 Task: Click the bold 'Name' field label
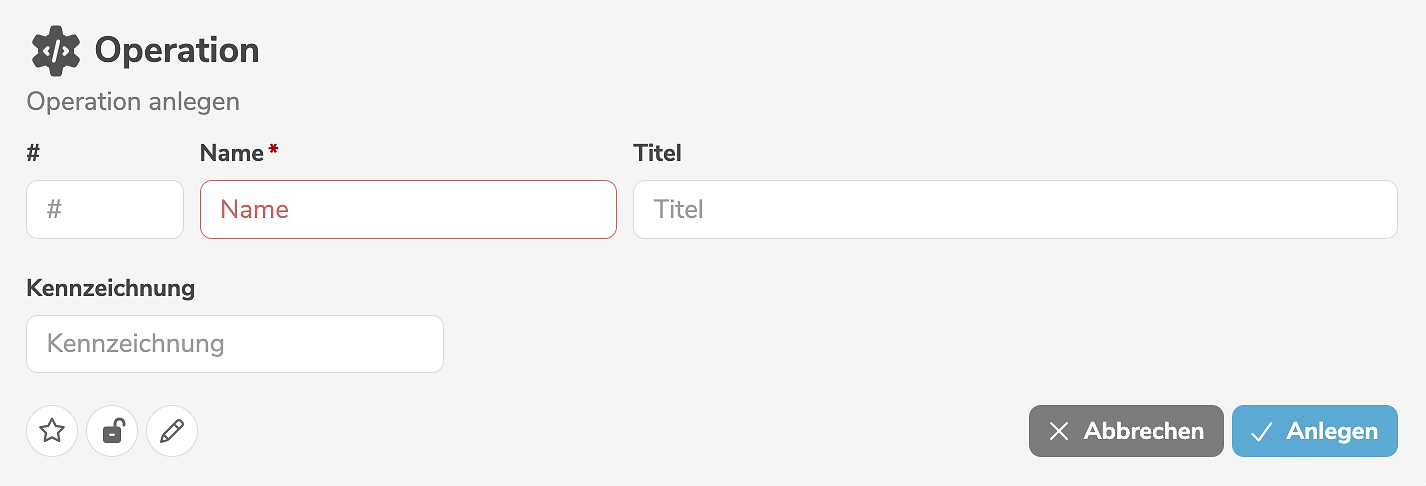pyautogui.click(x=231, y=153)
